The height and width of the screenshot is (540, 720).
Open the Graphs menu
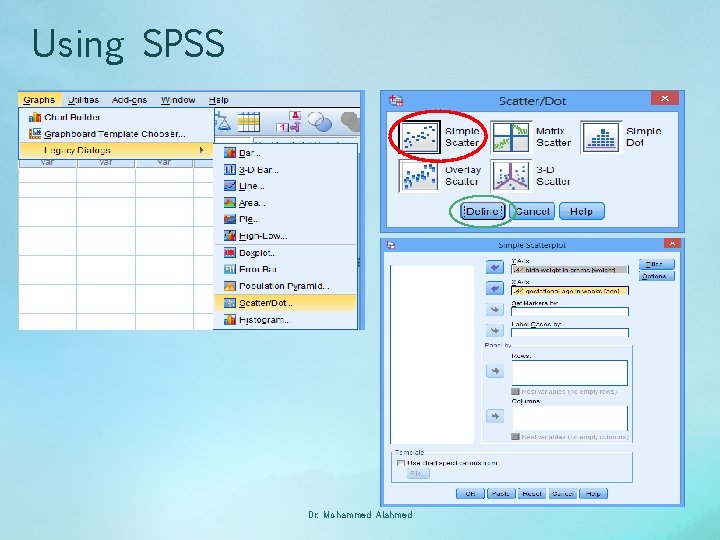(x=39, y=100)
